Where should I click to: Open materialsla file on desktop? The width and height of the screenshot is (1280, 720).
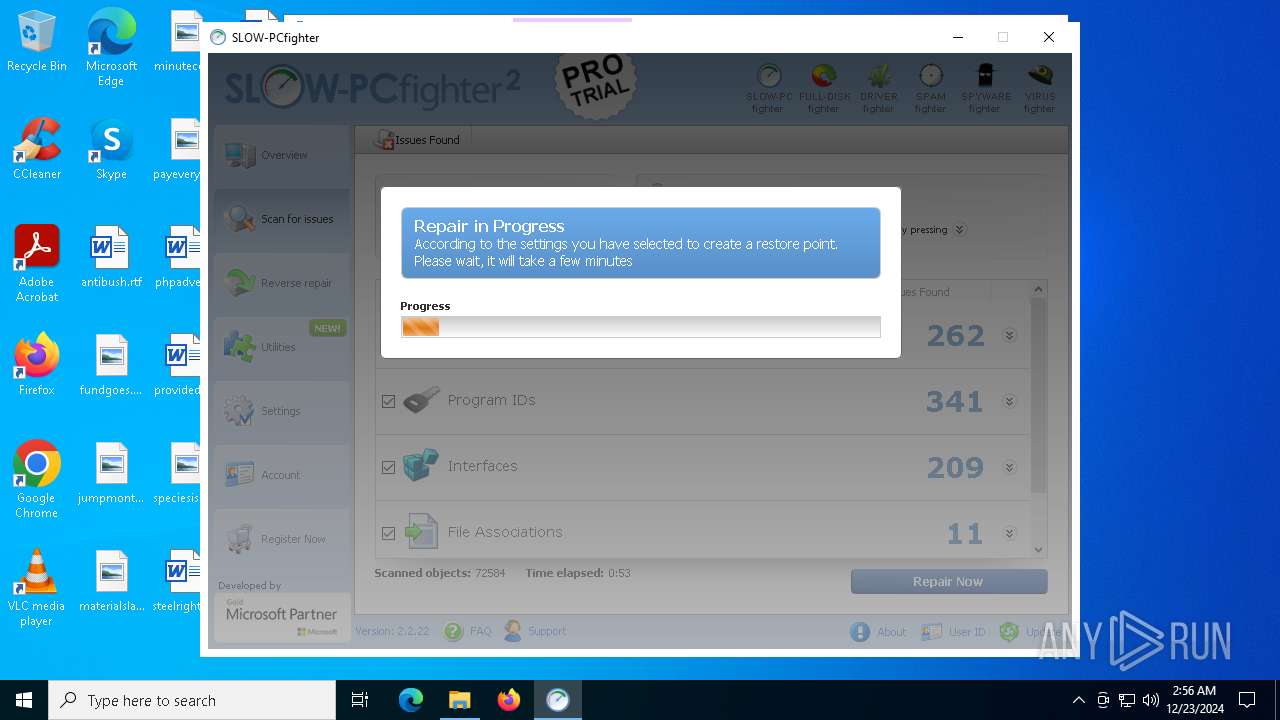coord(111,581)
